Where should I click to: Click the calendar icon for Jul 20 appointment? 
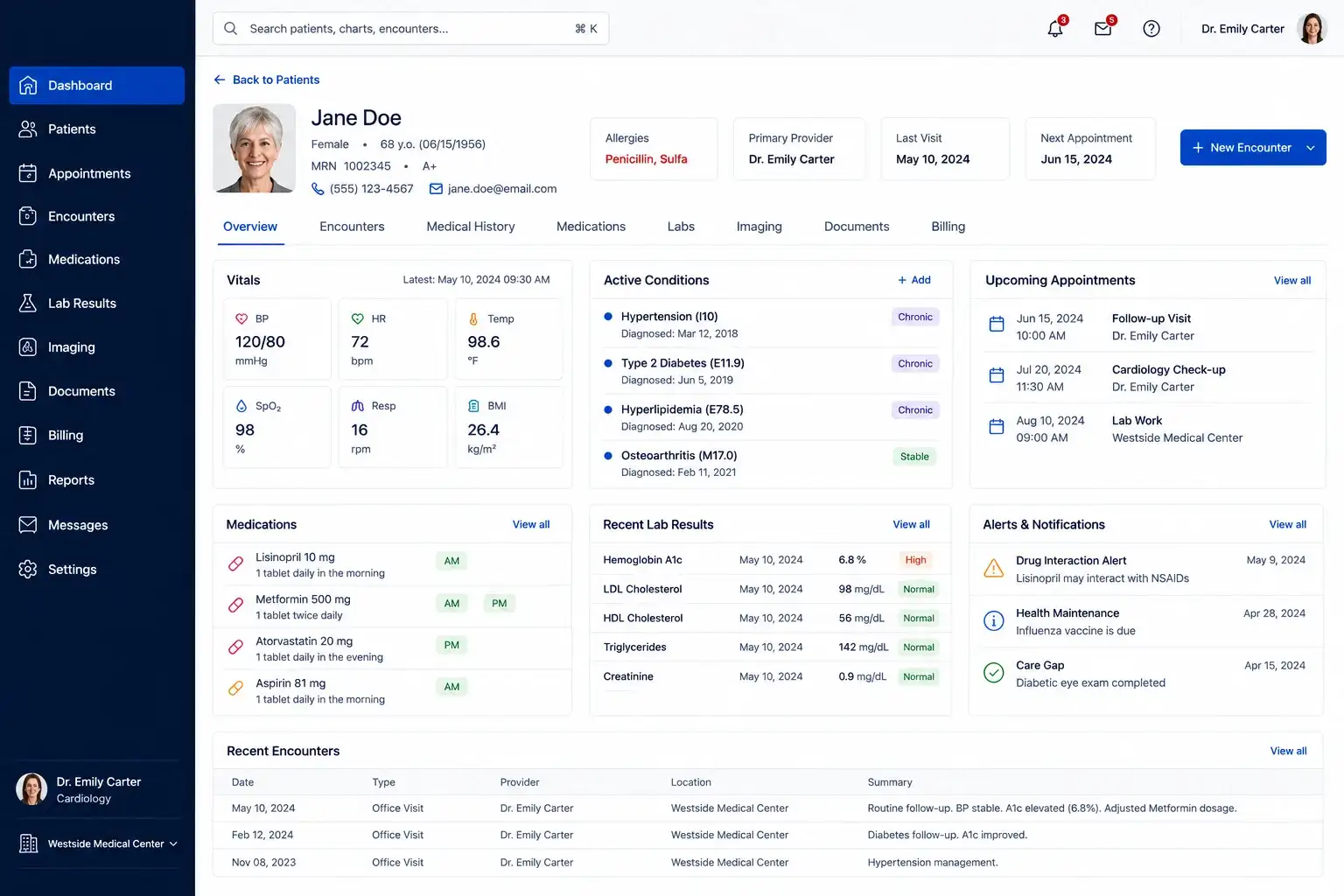click(996, 375)
